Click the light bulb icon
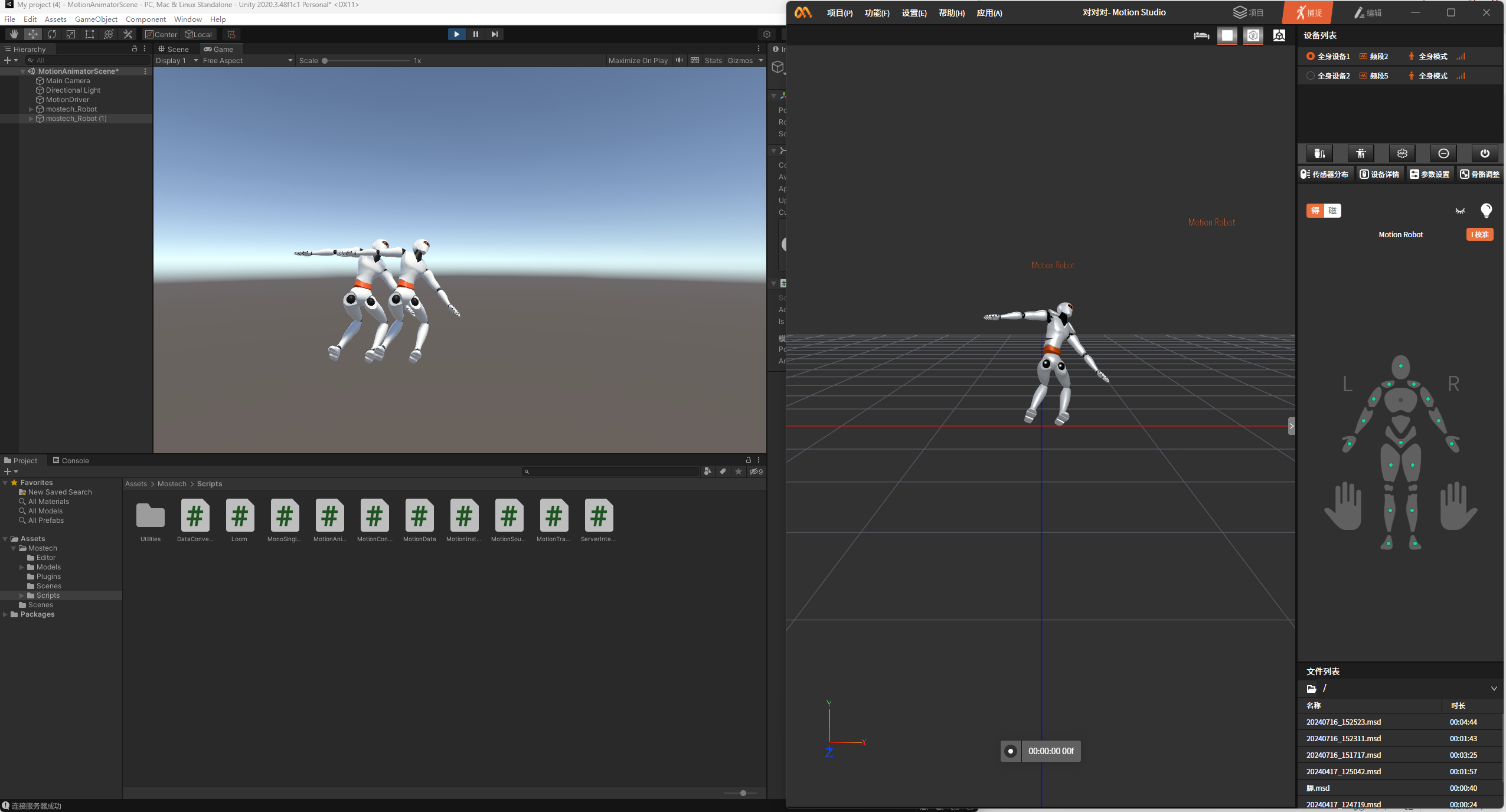This screenshot has height=812, width=1506. point(1486,210)
